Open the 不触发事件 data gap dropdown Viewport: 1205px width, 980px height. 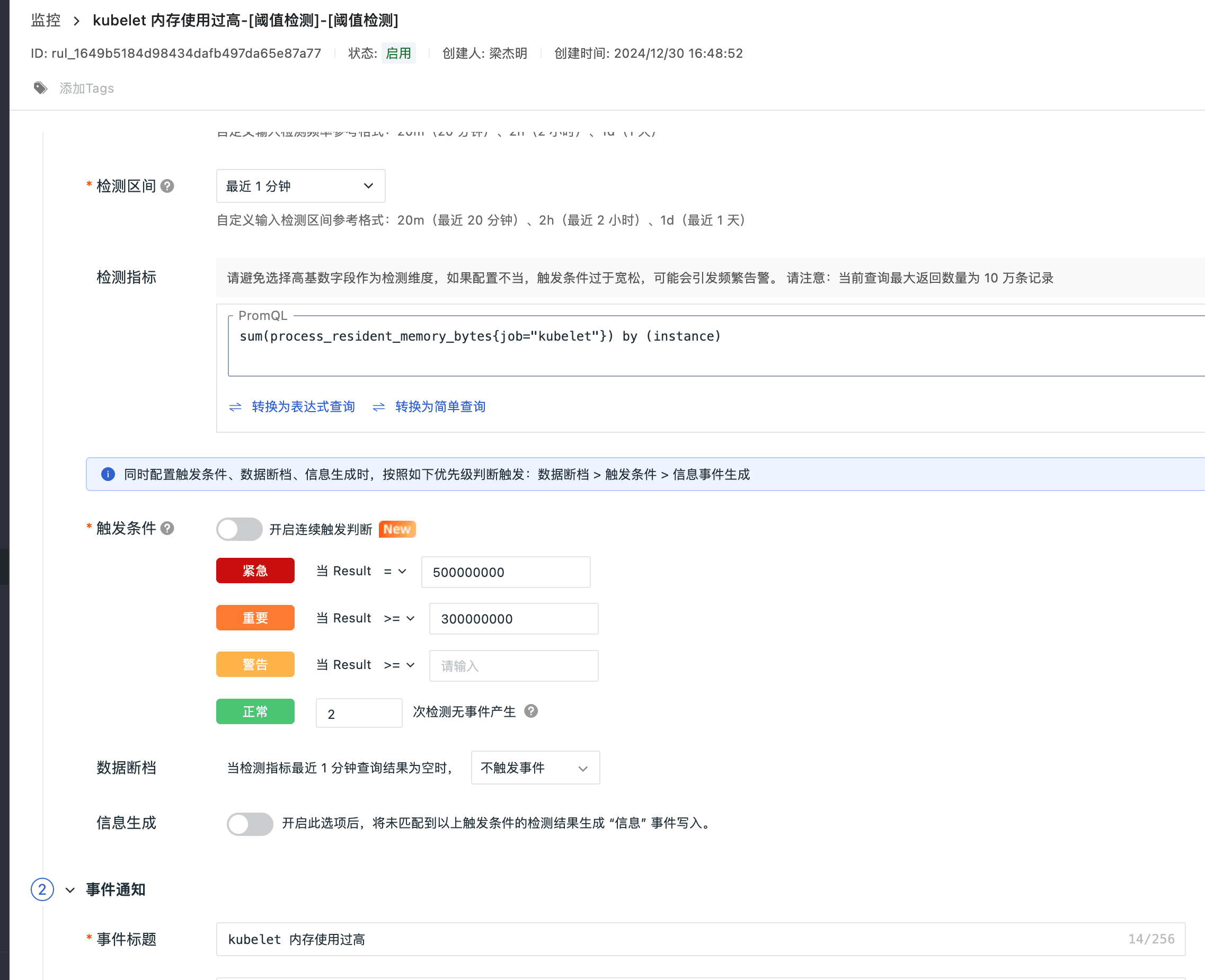pos(535,768)
